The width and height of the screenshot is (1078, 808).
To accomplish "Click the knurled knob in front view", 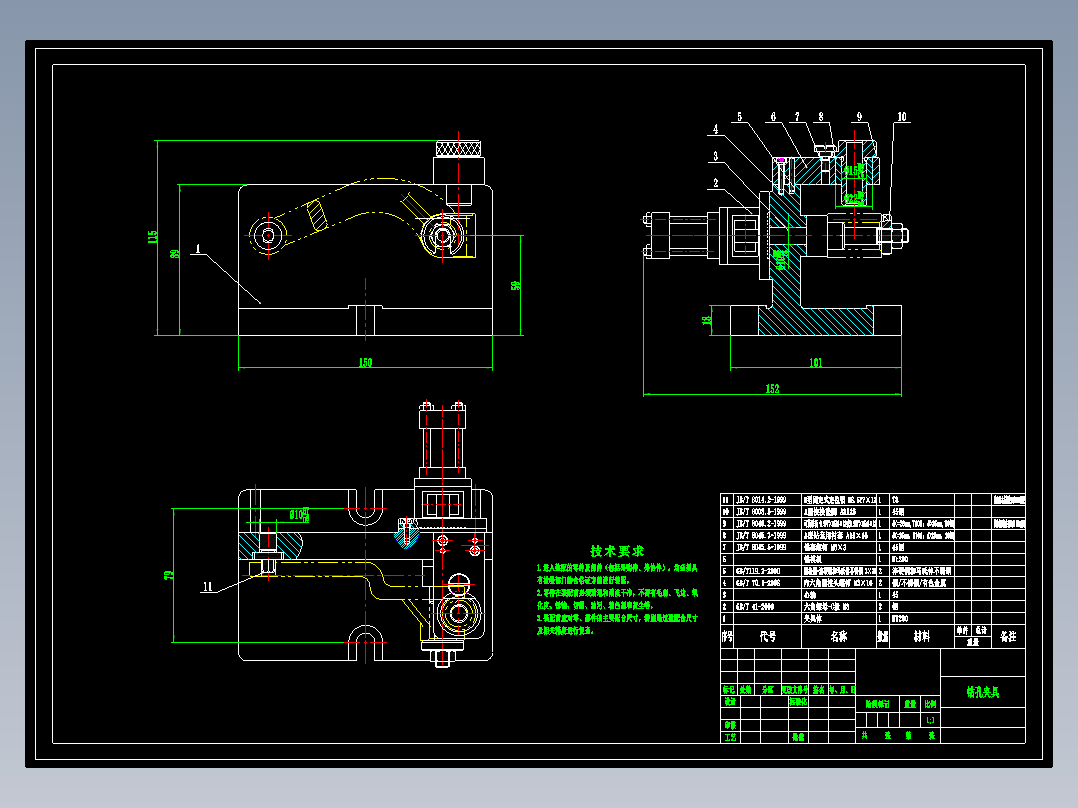I will click(x=458, y=149).
